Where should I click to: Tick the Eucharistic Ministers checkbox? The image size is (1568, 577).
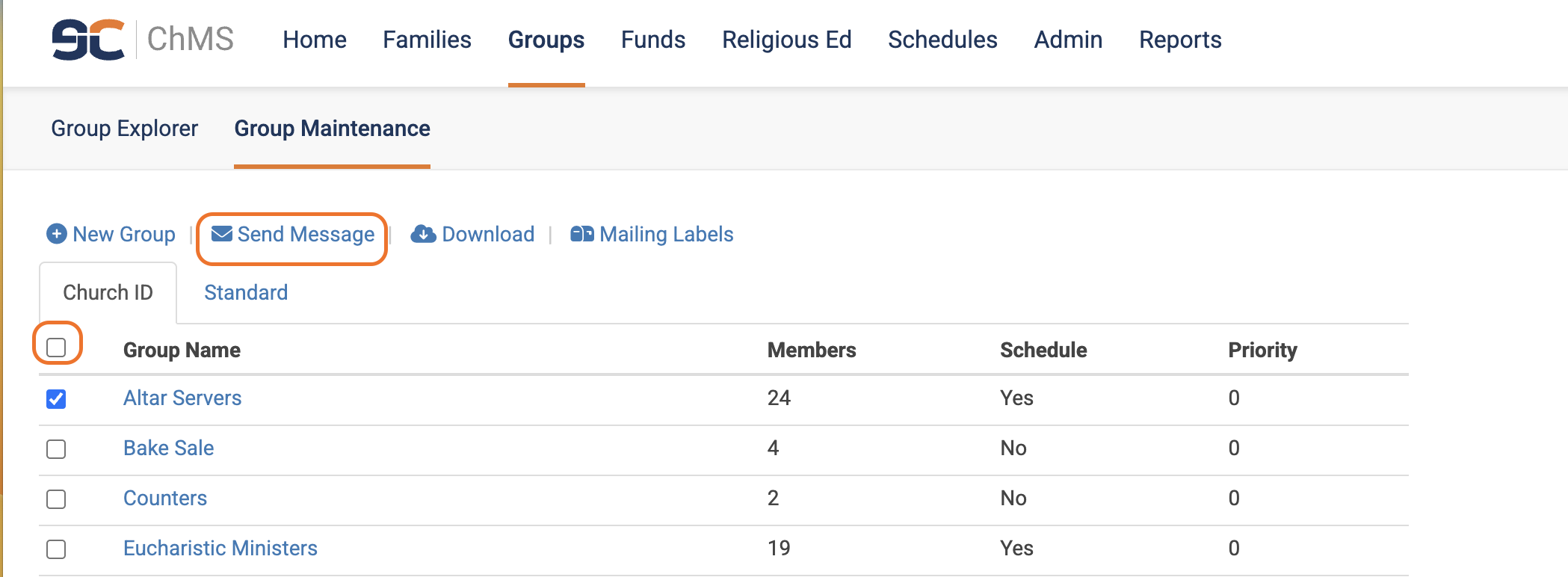click(56, 549)
